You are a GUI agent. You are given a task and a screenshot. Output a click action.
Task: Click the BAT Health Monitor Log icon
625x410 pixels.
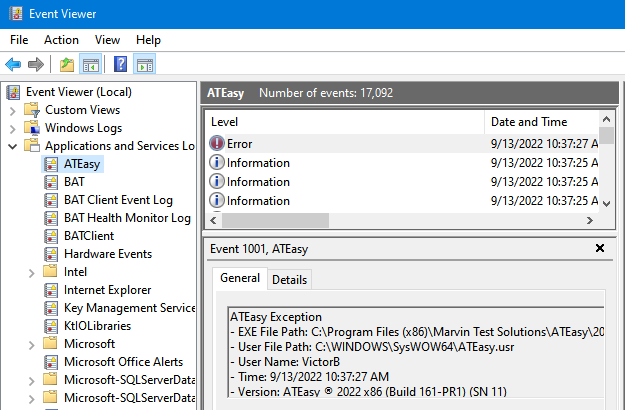pos(51,218)
